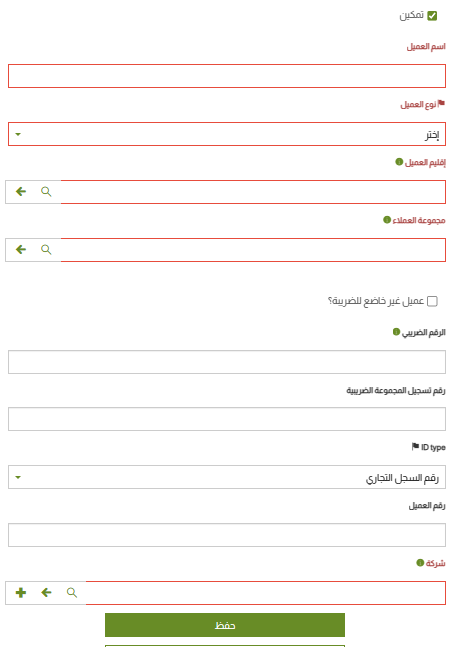Check the عميل غير خاضع للضريبة checkbox
This screenshot has height=647, width=453.
(x=432, y=301)
